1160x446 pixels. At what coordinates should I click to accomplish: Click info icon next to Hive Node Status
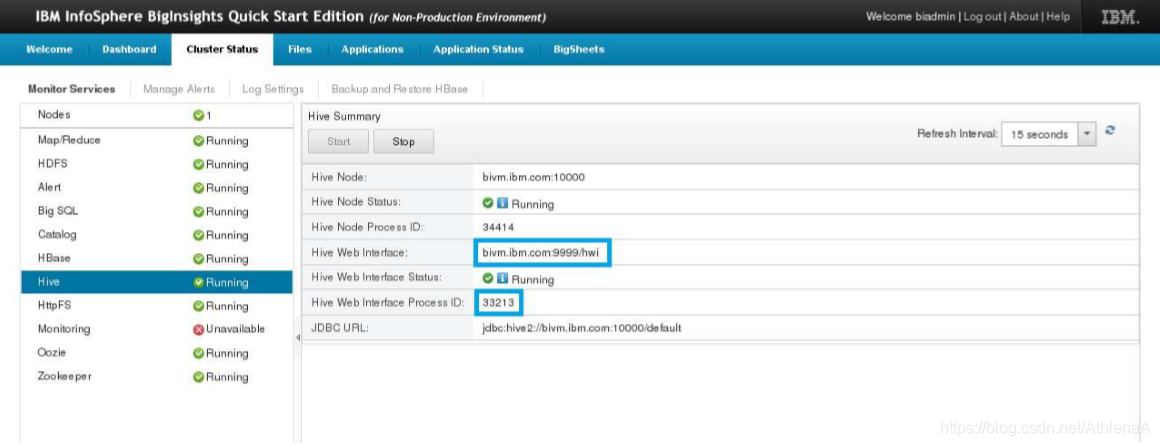(502, 203)
